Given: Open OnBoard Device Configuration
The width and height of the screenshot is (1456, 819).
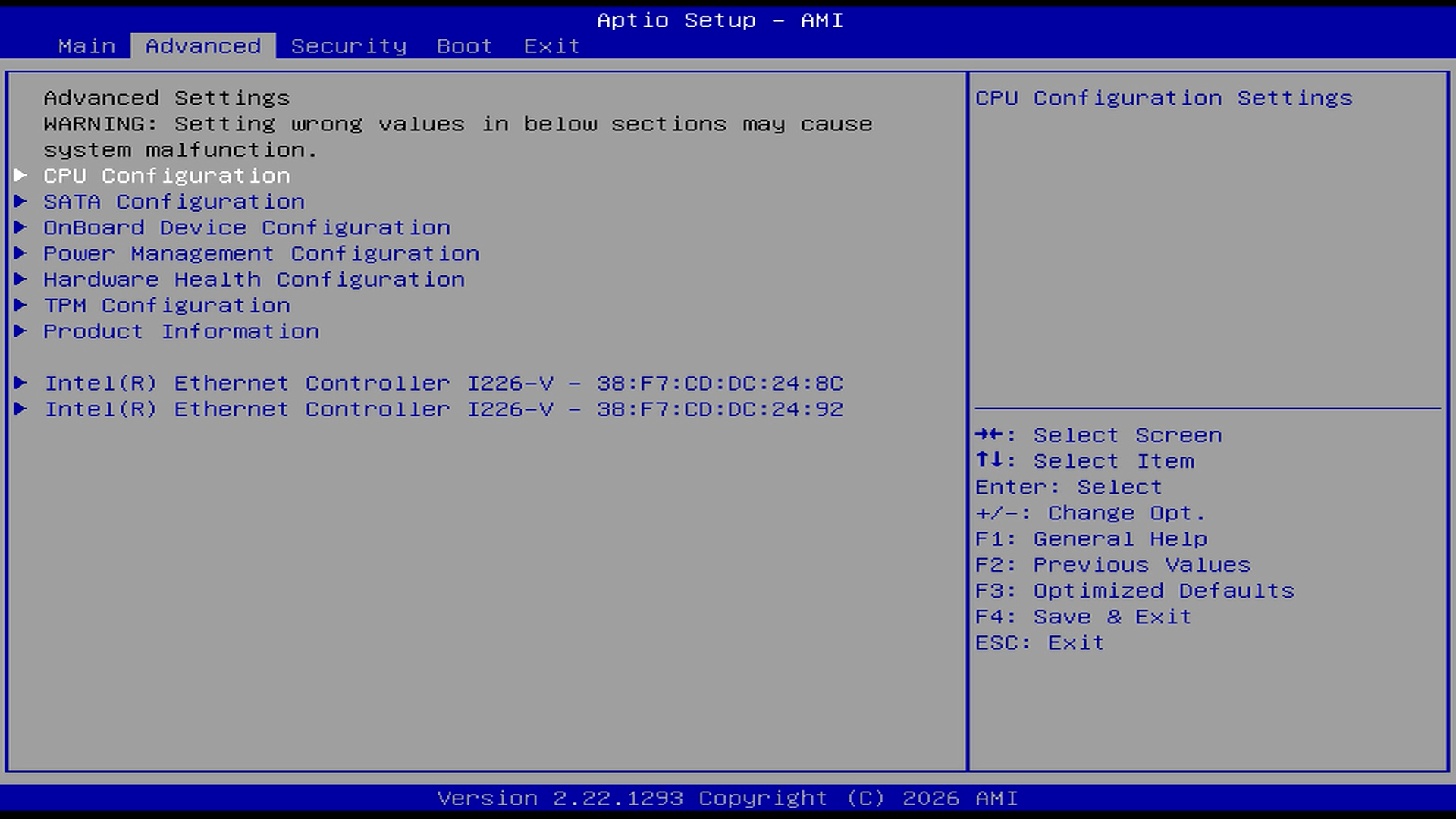Looking at the screenshot, I should [247, 227].
